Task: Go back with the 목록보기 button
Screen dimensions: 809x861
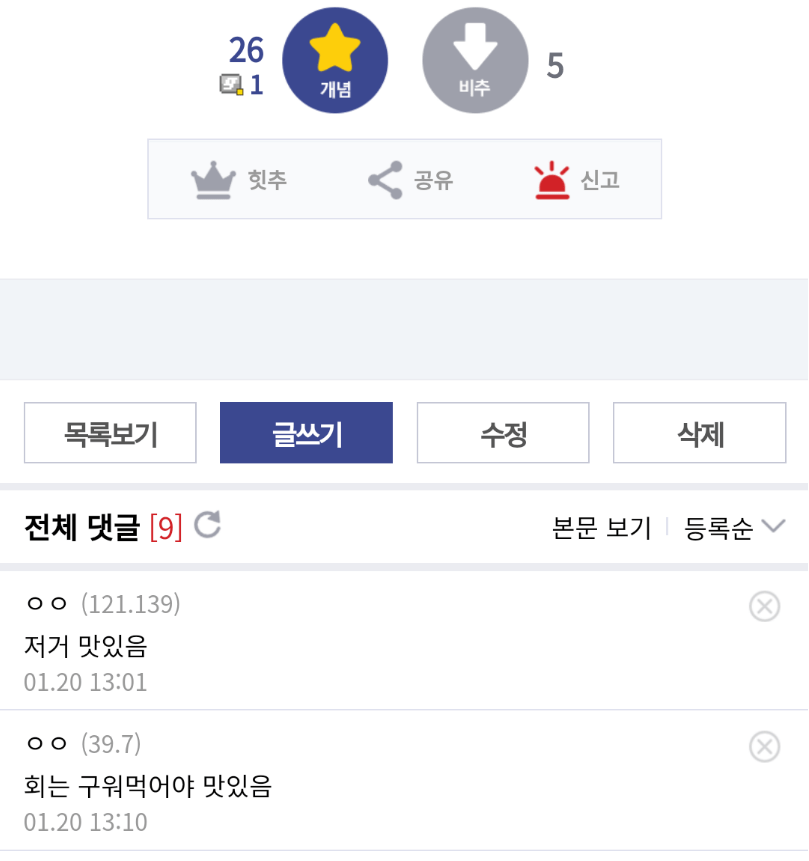Action: click(110, 433)
